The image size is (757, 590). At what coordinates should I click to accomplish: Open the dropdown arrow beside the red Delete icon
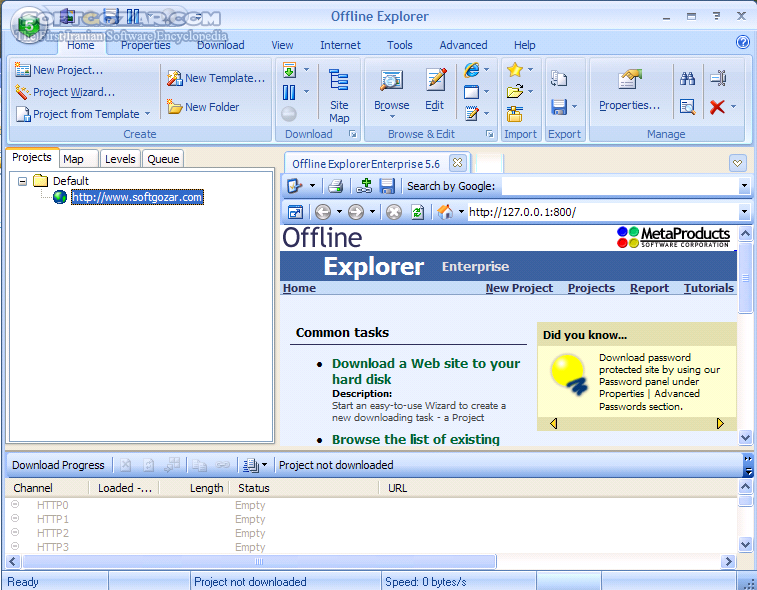point(733,107)
